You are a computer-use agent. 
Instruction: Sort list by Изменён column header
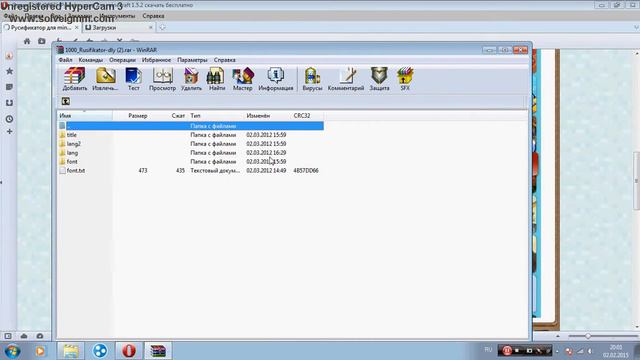pos(258,116)
